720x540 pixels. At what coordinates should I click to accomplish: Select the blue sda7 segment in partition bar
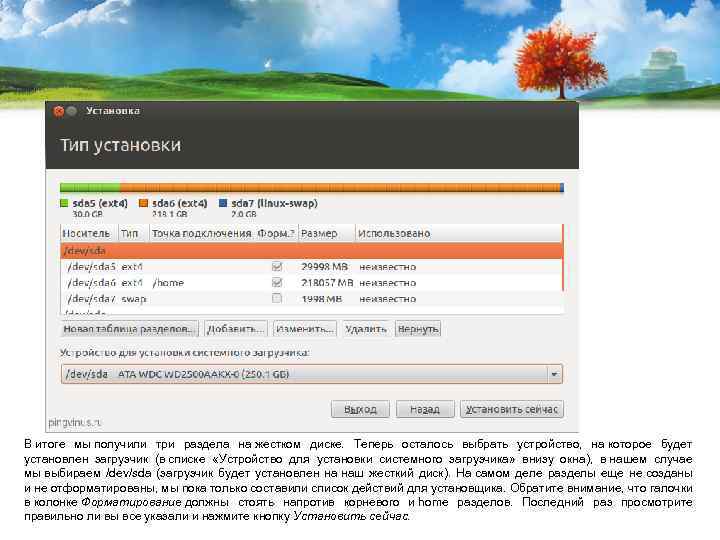[x=562, y=187]
